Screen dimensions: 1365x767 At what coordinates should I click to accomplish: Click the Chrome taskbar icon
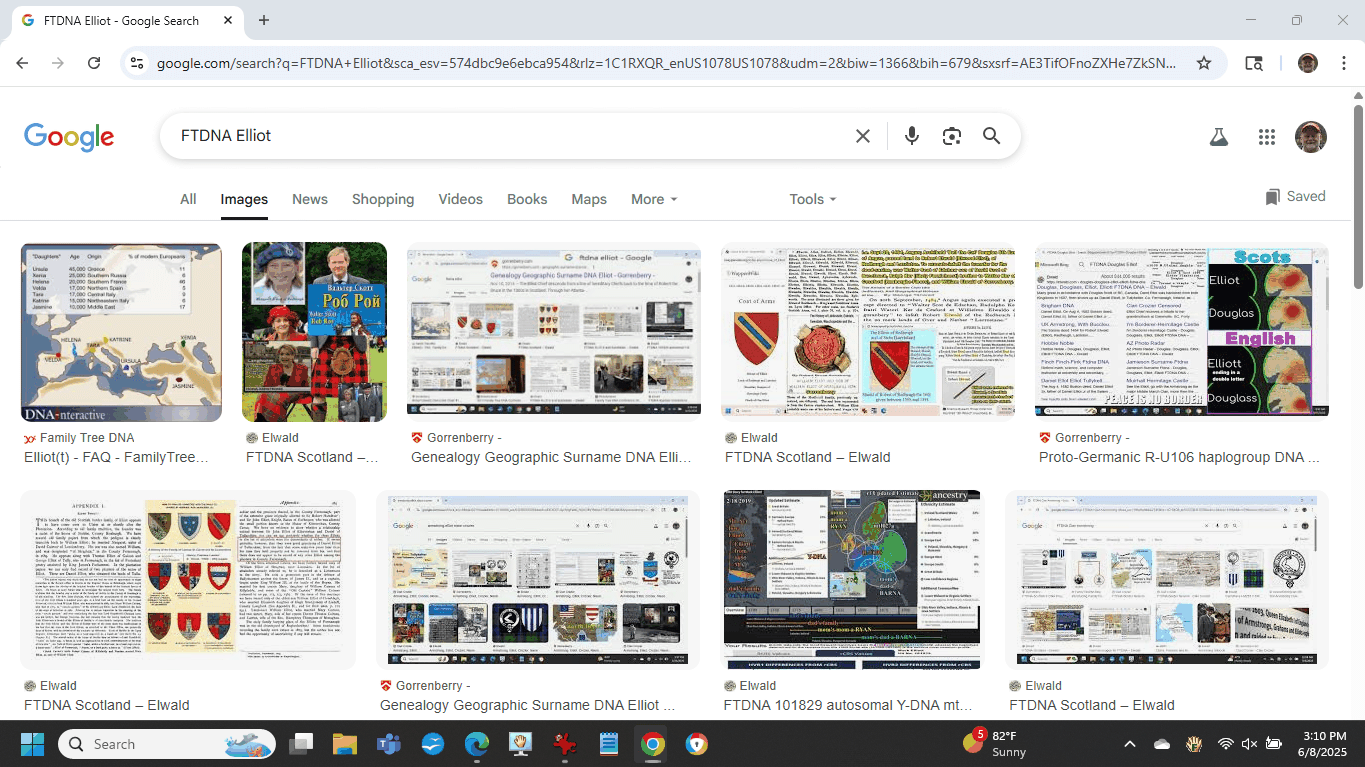click(652, 744)
